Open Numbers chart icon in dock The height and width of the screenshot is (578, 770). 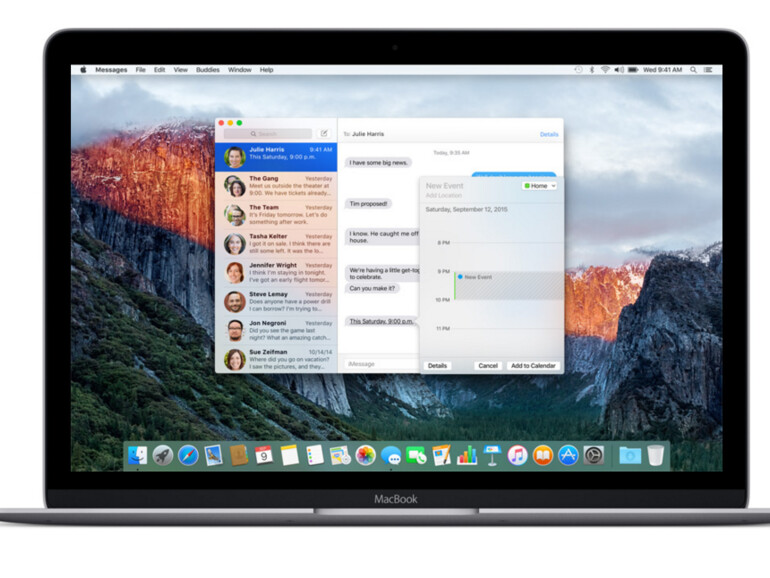467,455
